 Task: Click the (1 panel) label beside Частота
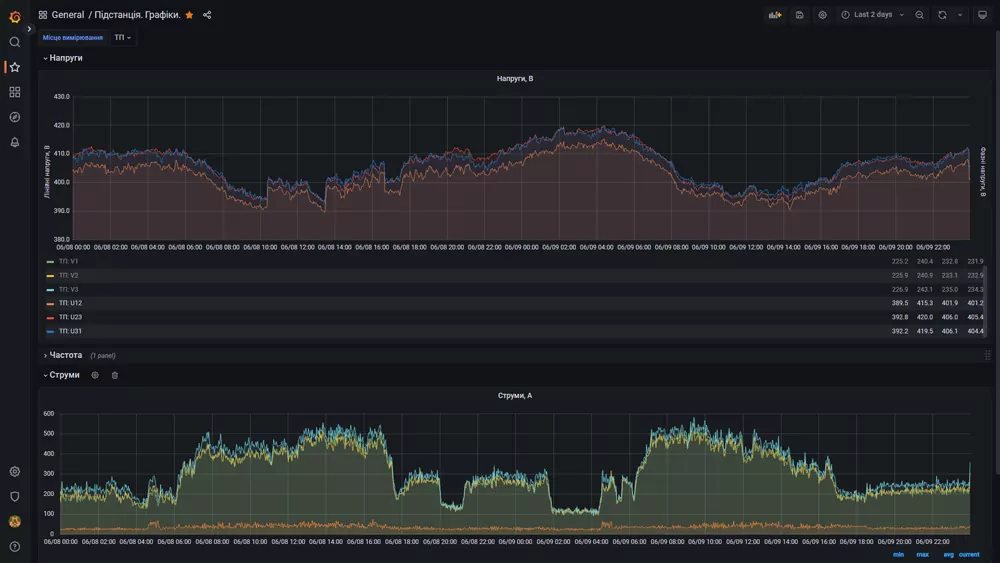coord(103,356)
